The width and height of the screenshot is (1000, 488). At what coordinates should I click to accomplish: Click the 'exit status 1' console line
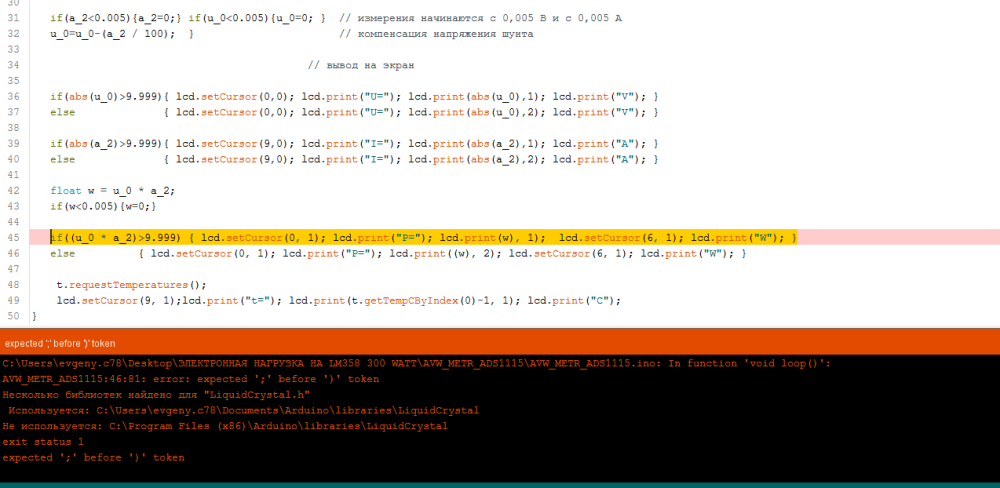43,441
